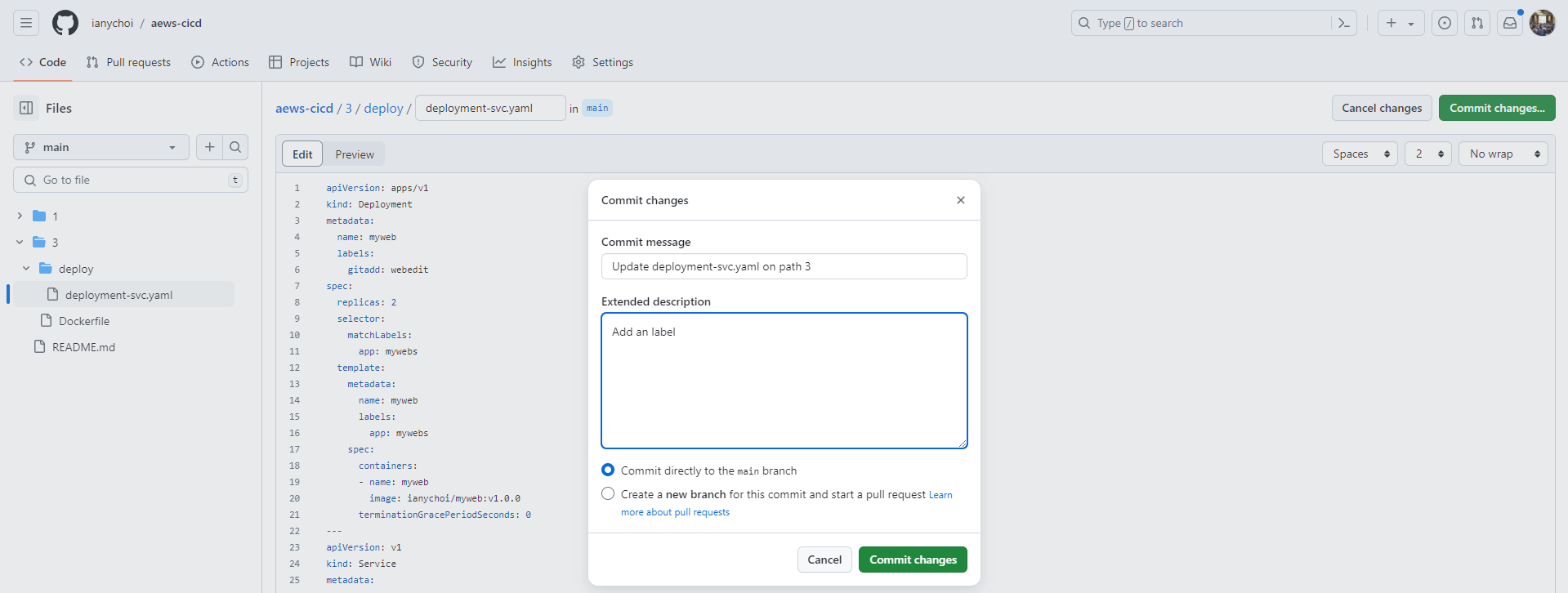Open the Actions tab

tap(220, 62)
